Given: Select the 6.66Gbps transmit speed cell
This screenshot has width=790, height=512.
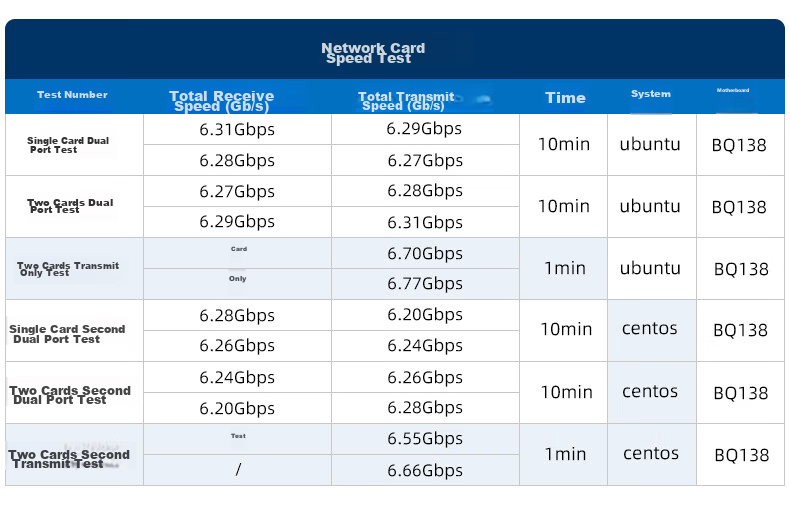Looking at the screenshot, I should [x=425, y=471].
